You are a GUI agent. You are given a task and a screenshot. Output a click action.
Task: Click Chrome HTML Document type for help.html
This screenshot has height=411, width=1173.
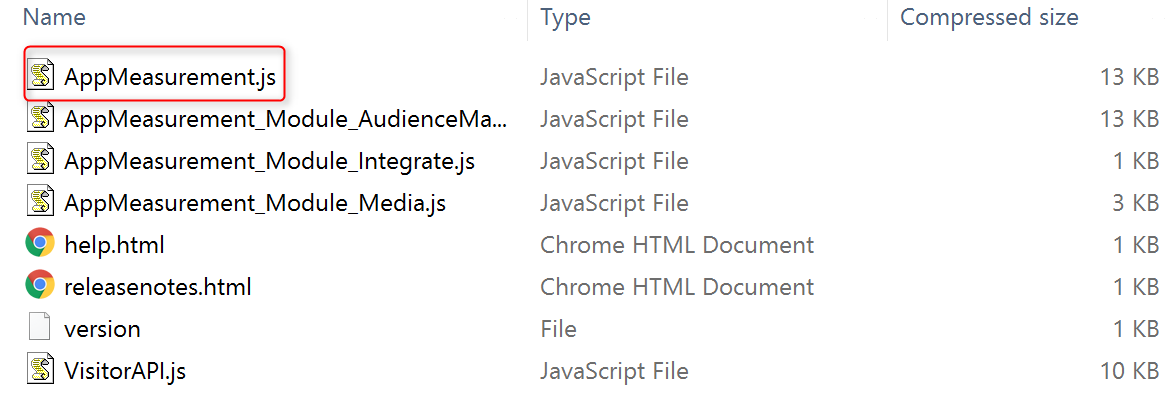point(677,245)
